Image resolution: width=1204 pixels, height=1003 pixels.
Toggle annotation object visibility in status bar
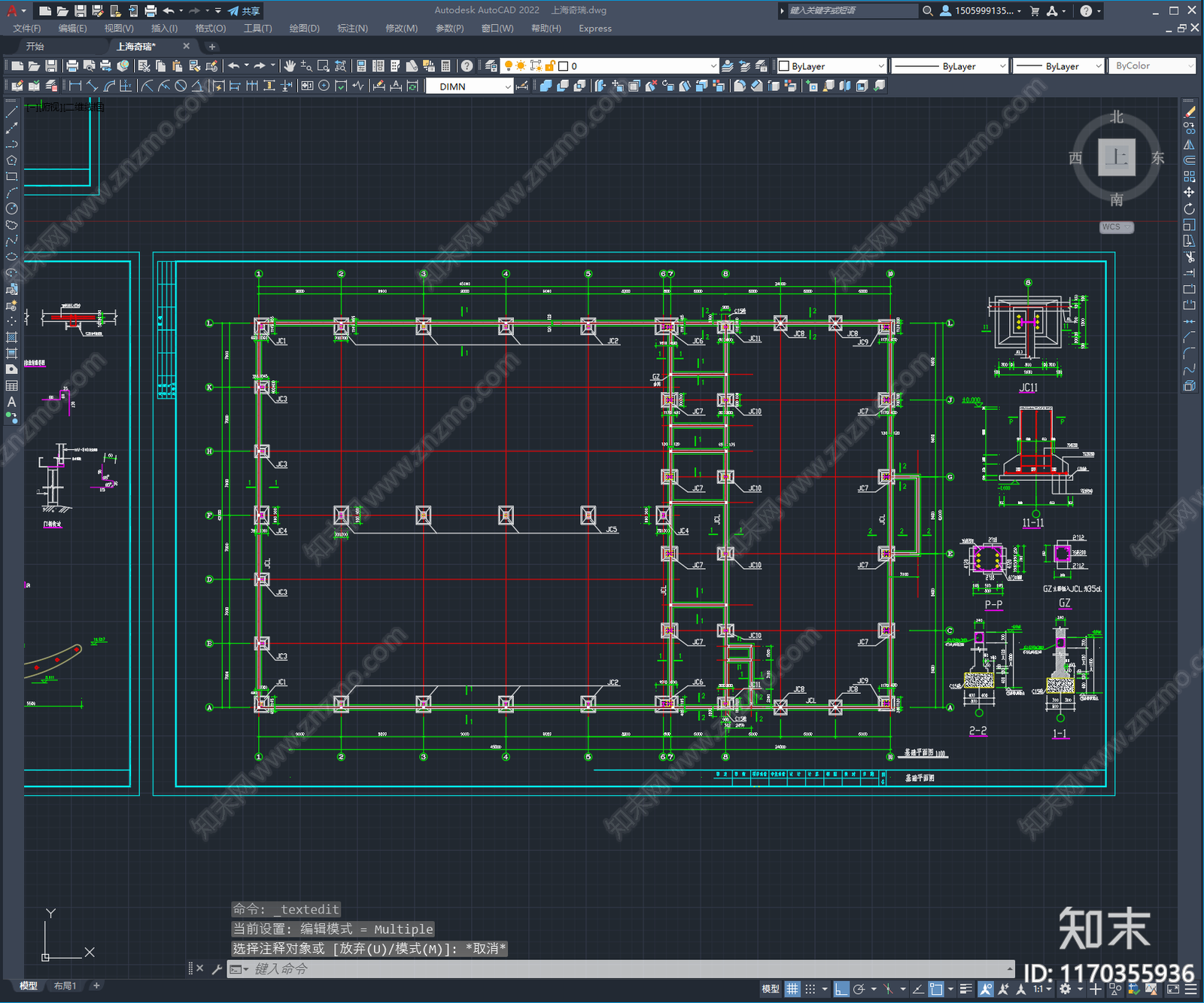click(x=986, y=989)
